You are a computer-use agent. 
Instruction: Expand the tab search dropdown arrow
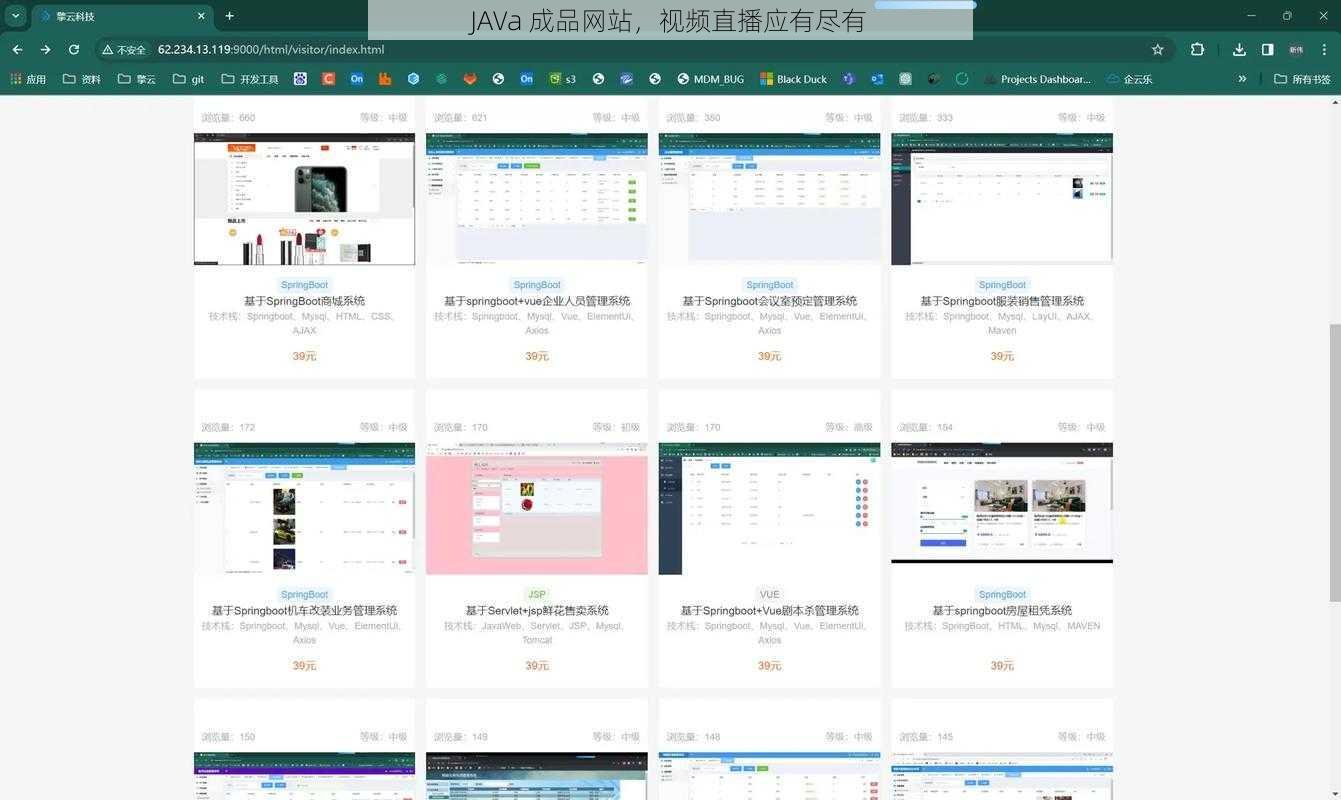(x=15, y=16)
